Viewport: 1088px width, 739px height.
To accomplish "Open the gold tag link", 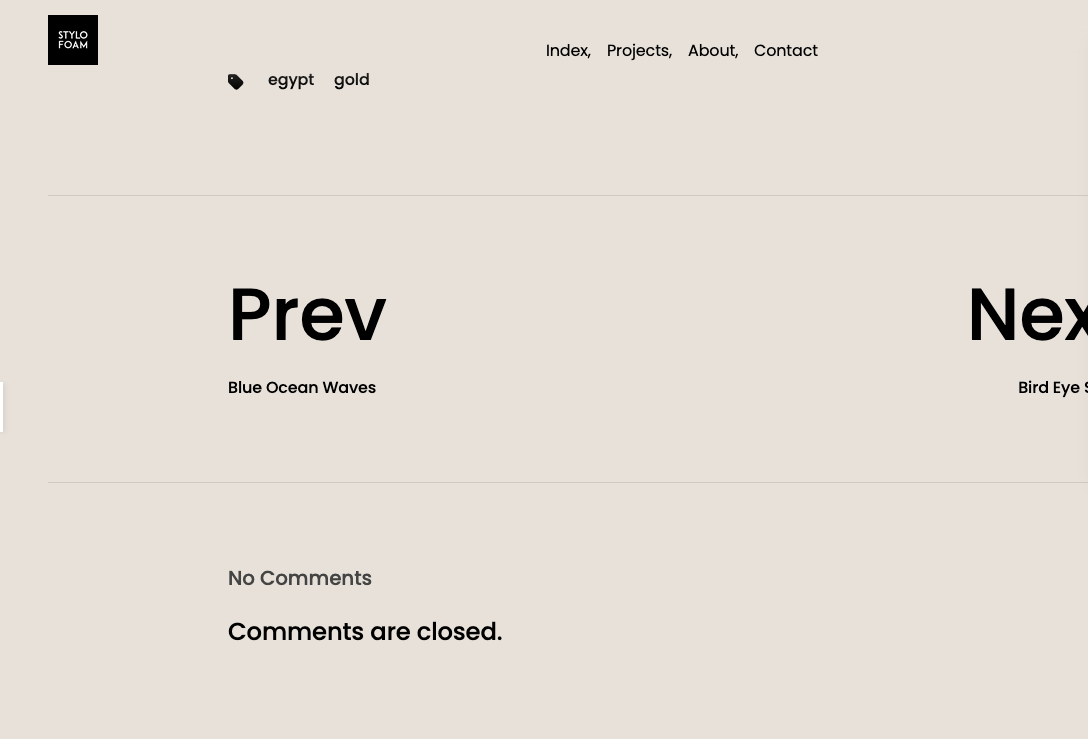I will (351, 80).
